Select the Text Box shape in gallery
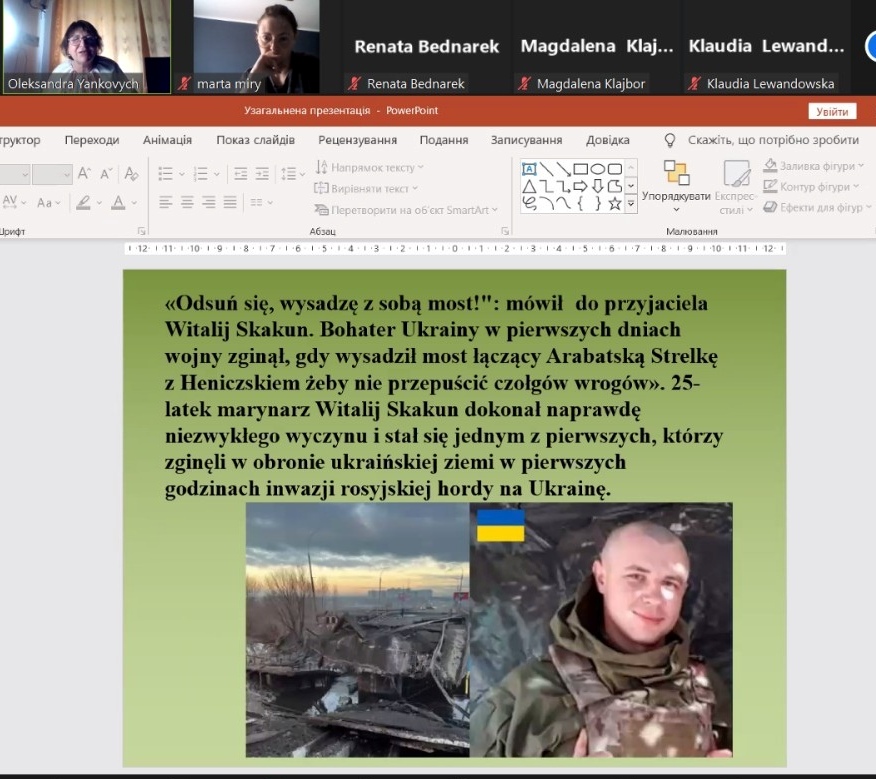 (x=529, y=169)
